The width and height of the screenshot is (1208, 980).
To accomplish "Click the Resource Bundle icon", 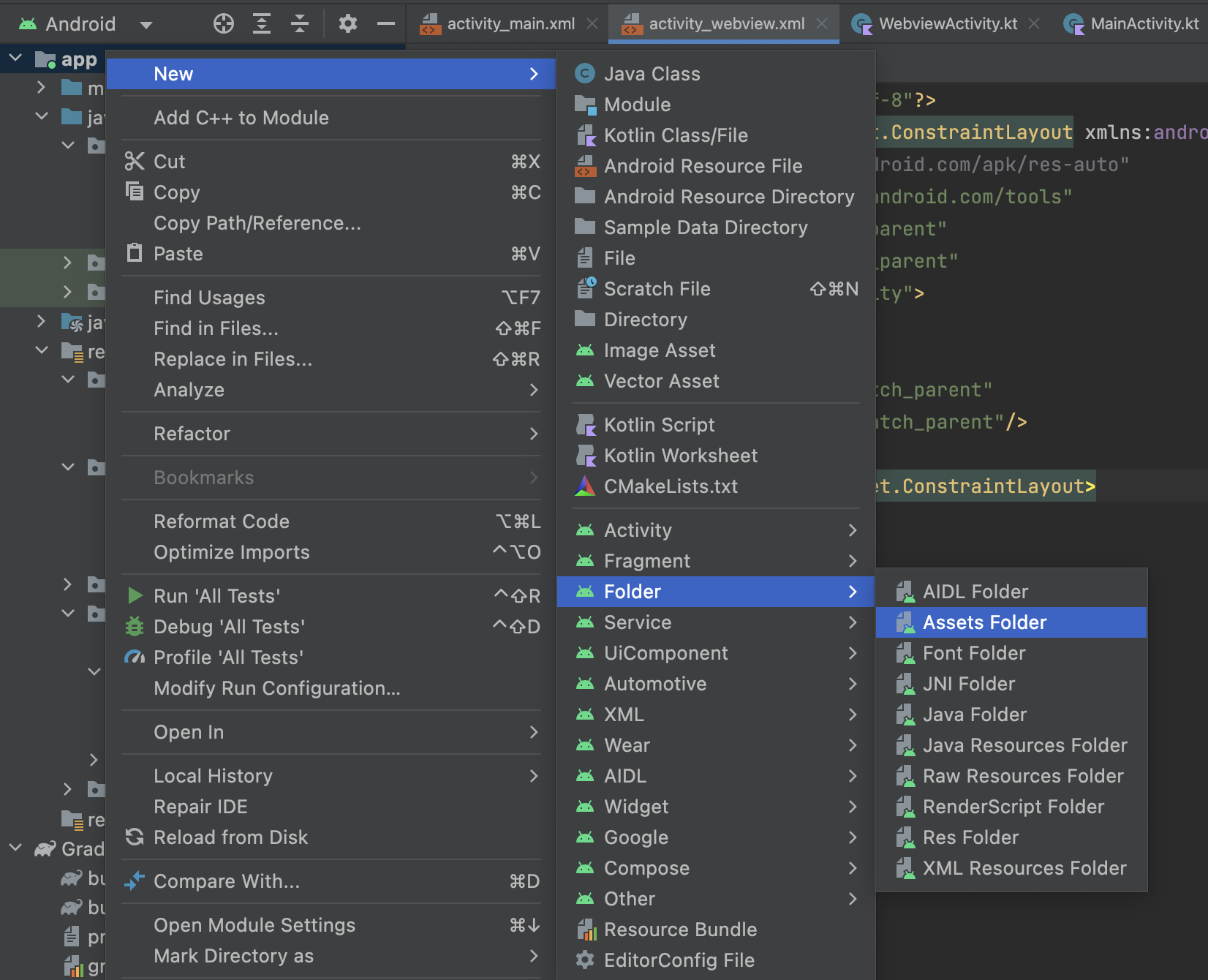I will (586, 930).
